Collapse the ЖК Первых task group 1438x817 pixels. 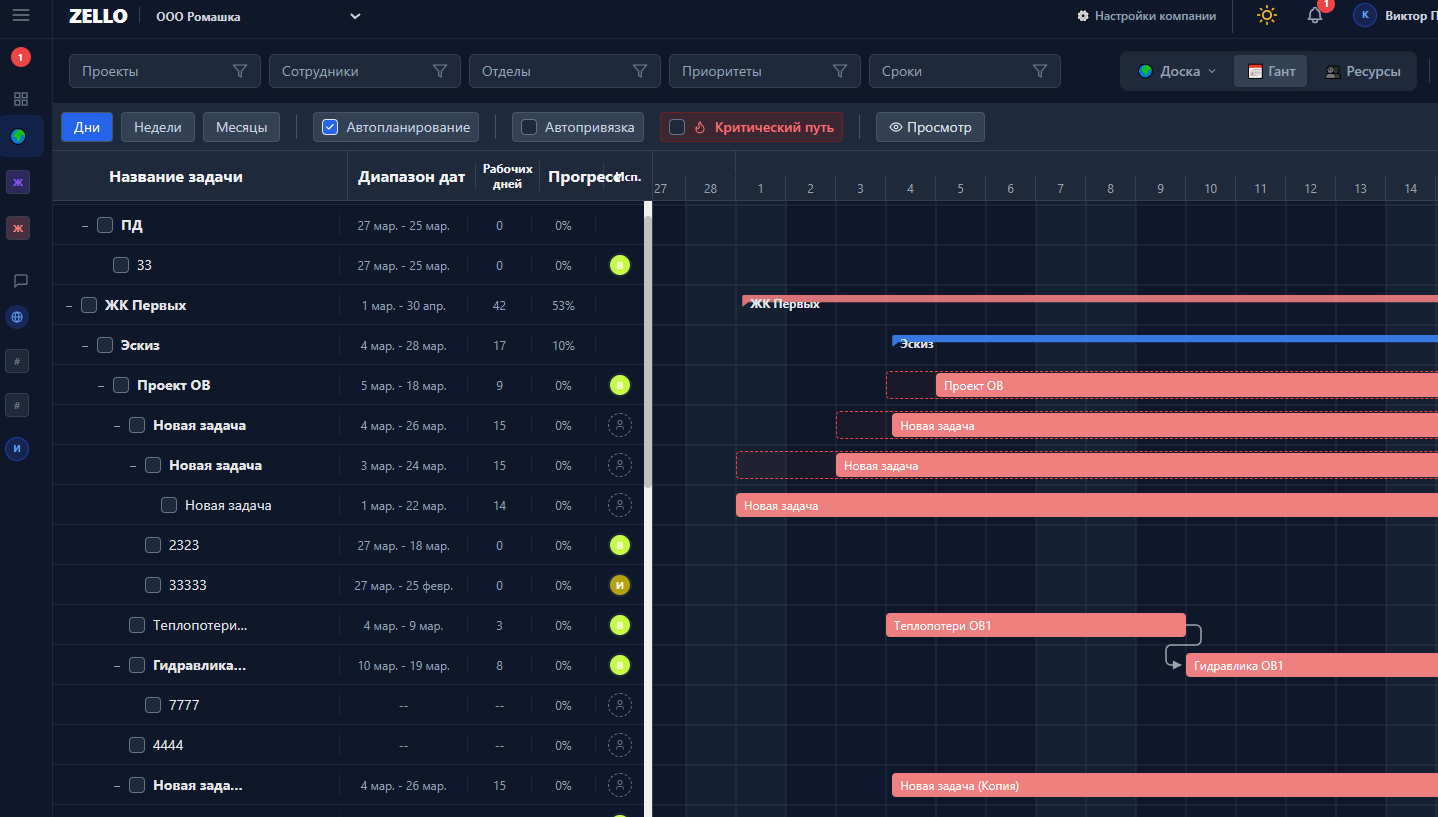[69, 305]
